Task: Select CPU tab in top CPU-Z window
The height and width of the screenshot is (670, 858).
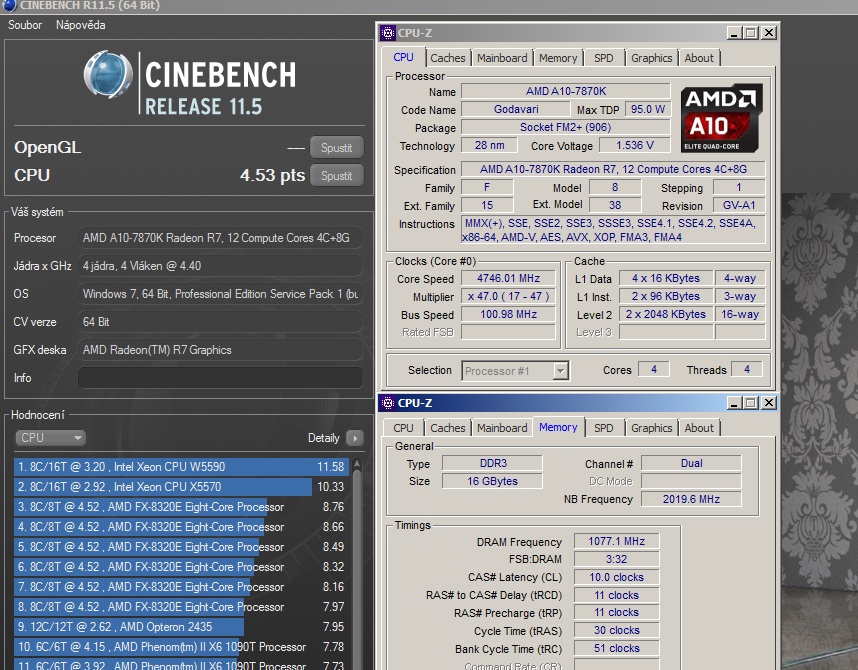Action: [x=403, y=57]
